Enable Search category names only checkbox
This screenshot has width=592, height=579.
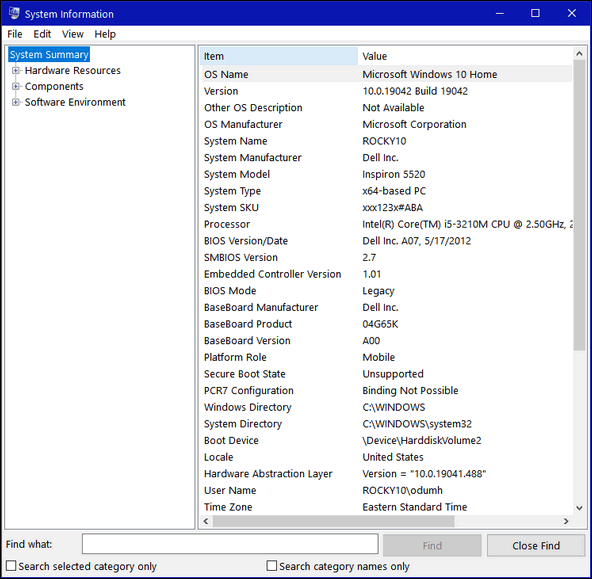(271, 565)
